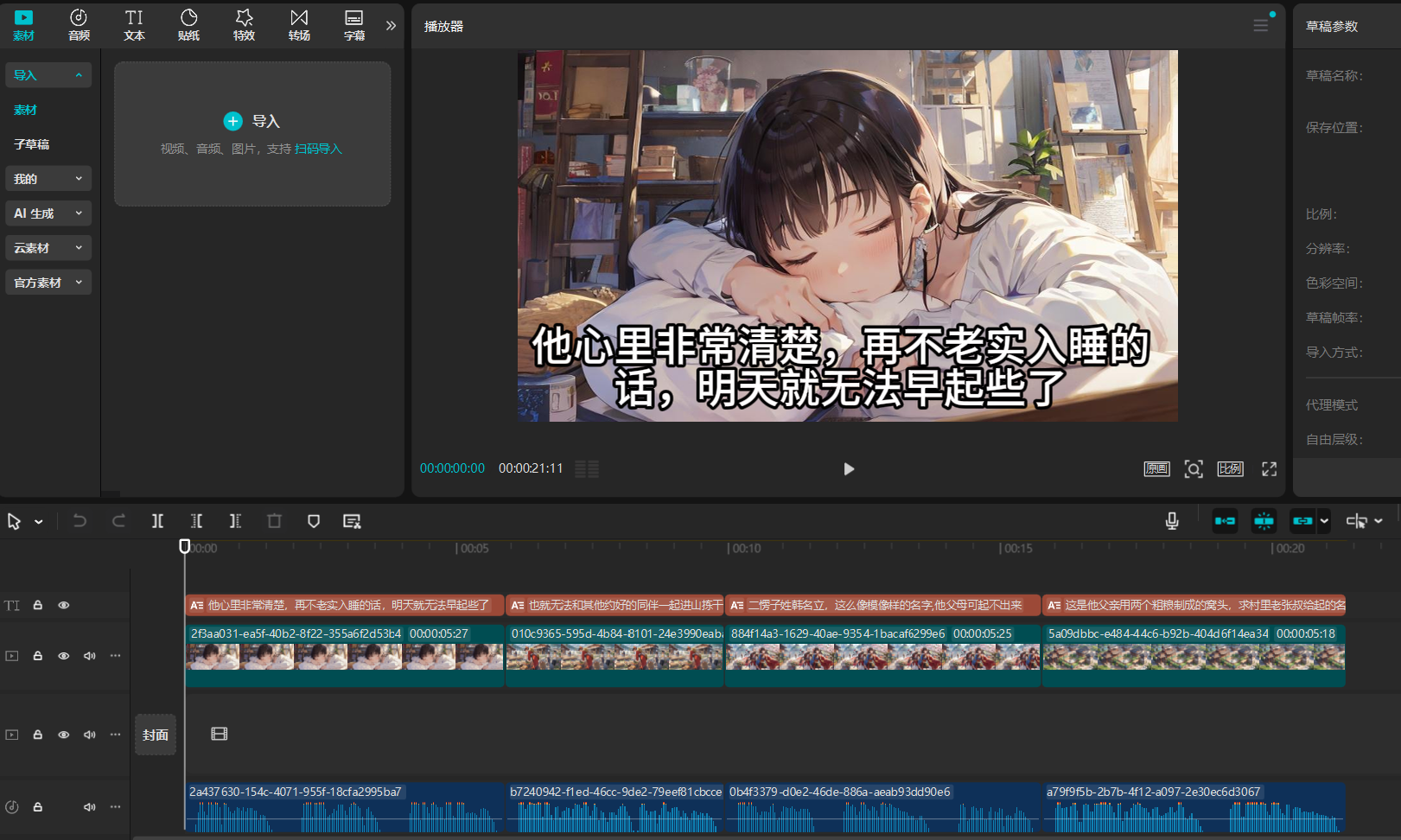1401x840 pixels.
Task: Play the video preview
Action: pyautogui.click(x=849, y=468)
